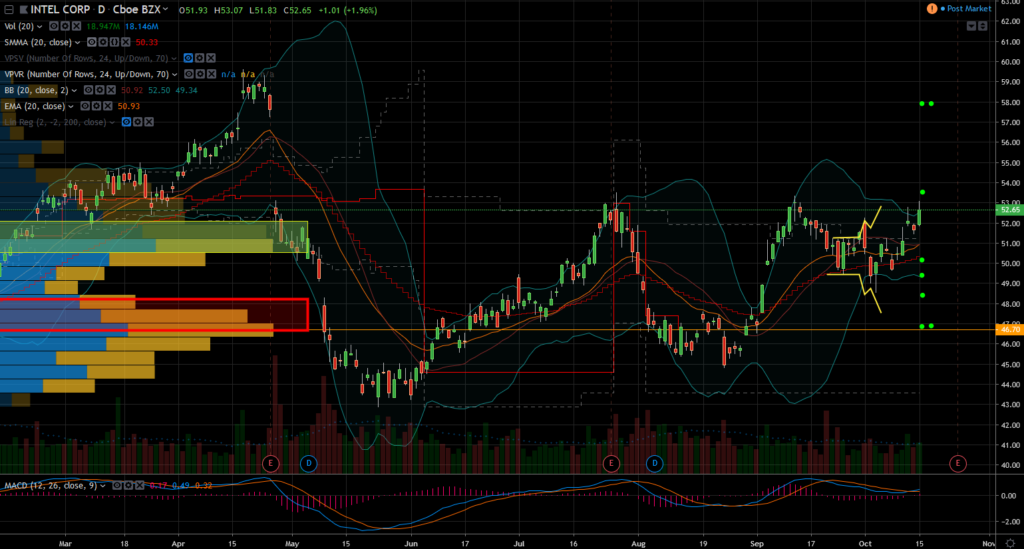Image resolution: width=1024 pixels, height=549 pixels.
Task: Toggle VPVR visibility eye
Action: pyautogui.click(x=189, y=74)
